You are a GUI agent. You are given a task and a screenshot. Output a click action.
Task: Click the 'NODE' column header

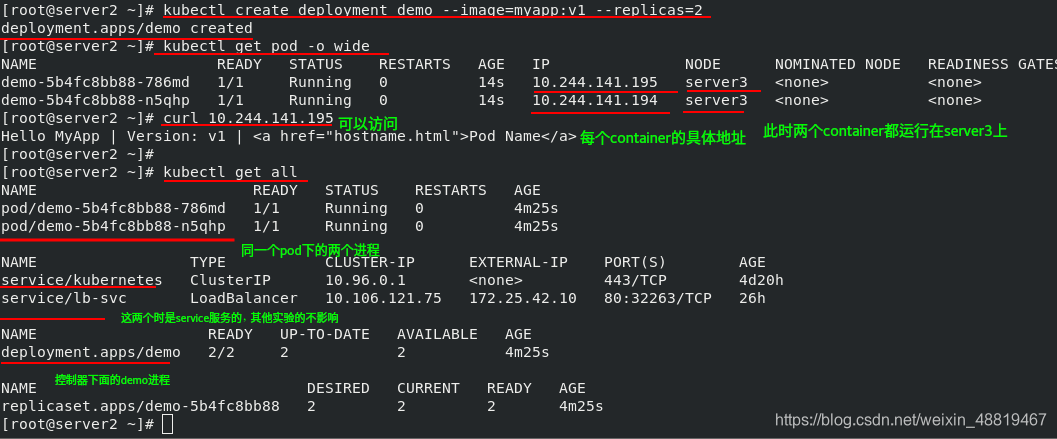pyautogui.click(x=702, y=64)
